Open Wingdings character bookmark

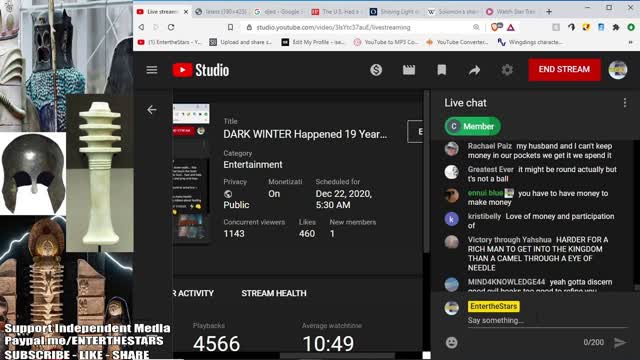tap(530, 42)
